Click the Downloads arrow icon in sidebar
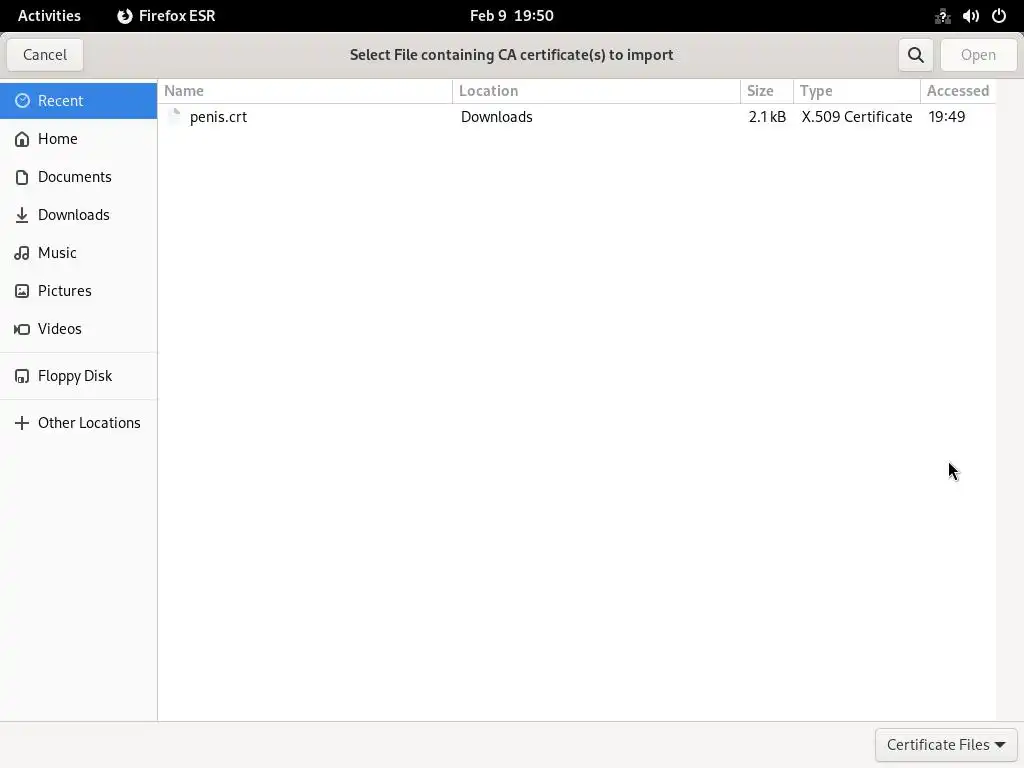Image resolution: width=1024 pixels, height=768 pixels. point(22,215)
